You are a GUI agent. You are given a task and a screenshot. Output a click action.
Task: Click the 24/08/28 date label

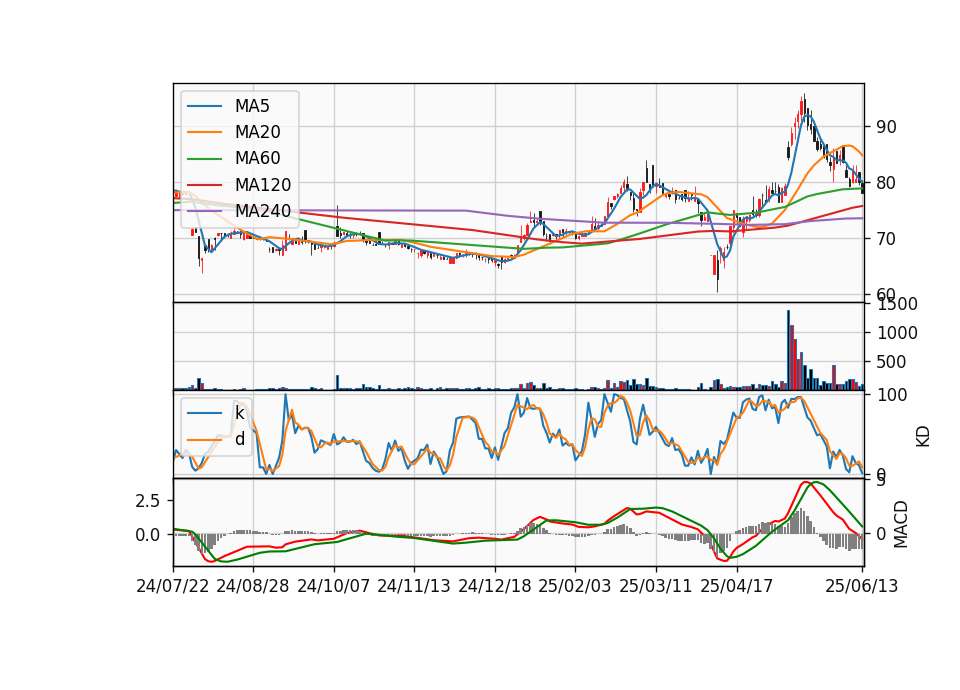pos(253,587)
